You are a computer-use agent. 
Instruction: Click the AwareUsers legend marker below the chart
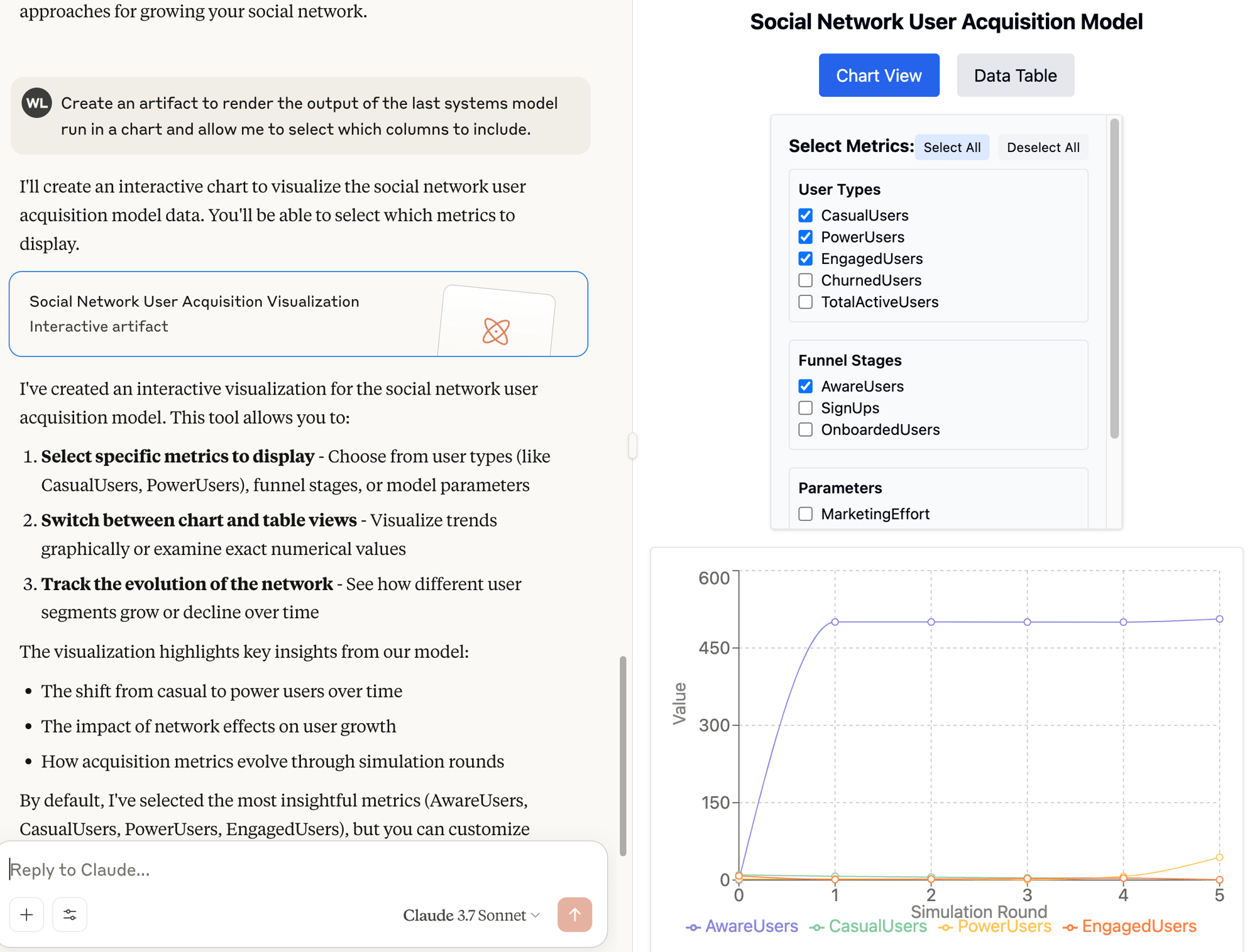[693, 926]
